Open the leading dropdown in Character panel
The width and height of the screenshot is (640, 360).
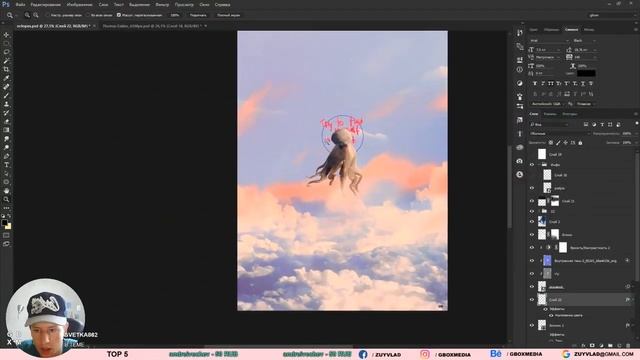(x=595, y=50)
